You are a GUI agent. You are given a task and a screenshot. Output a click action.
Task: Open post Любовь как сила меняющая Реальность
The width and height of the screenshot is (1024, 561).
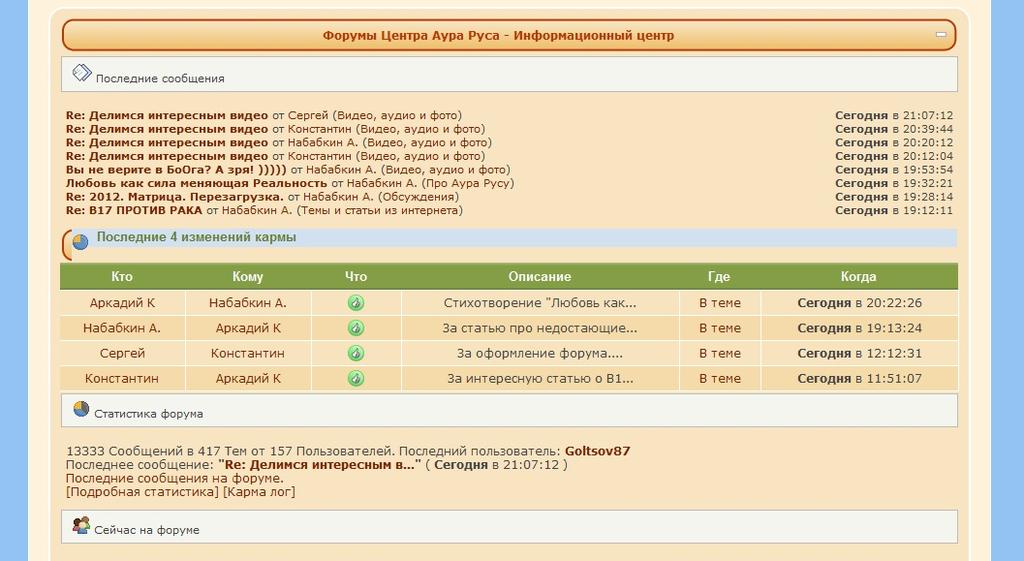click(196, 183)
